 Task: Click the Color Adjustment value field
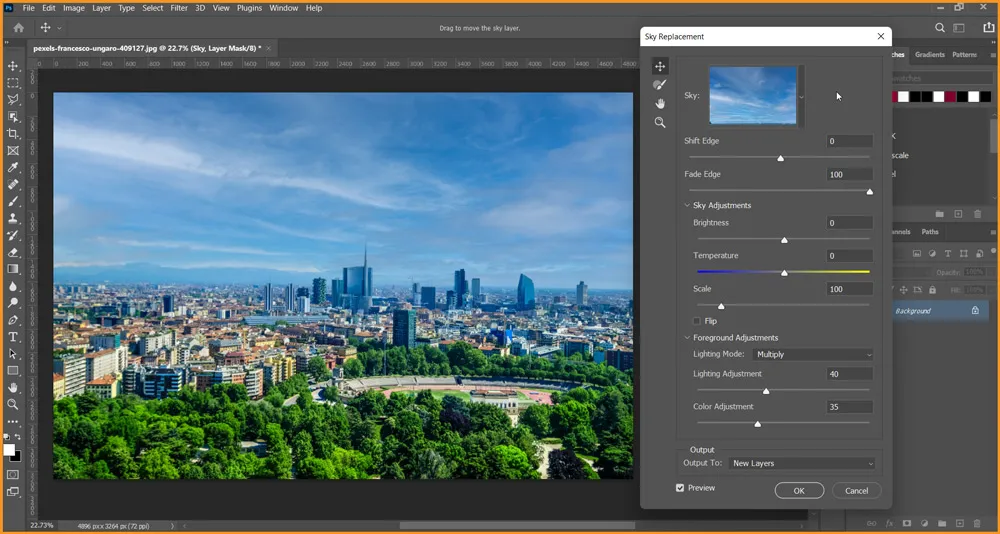tap(849, 406)
